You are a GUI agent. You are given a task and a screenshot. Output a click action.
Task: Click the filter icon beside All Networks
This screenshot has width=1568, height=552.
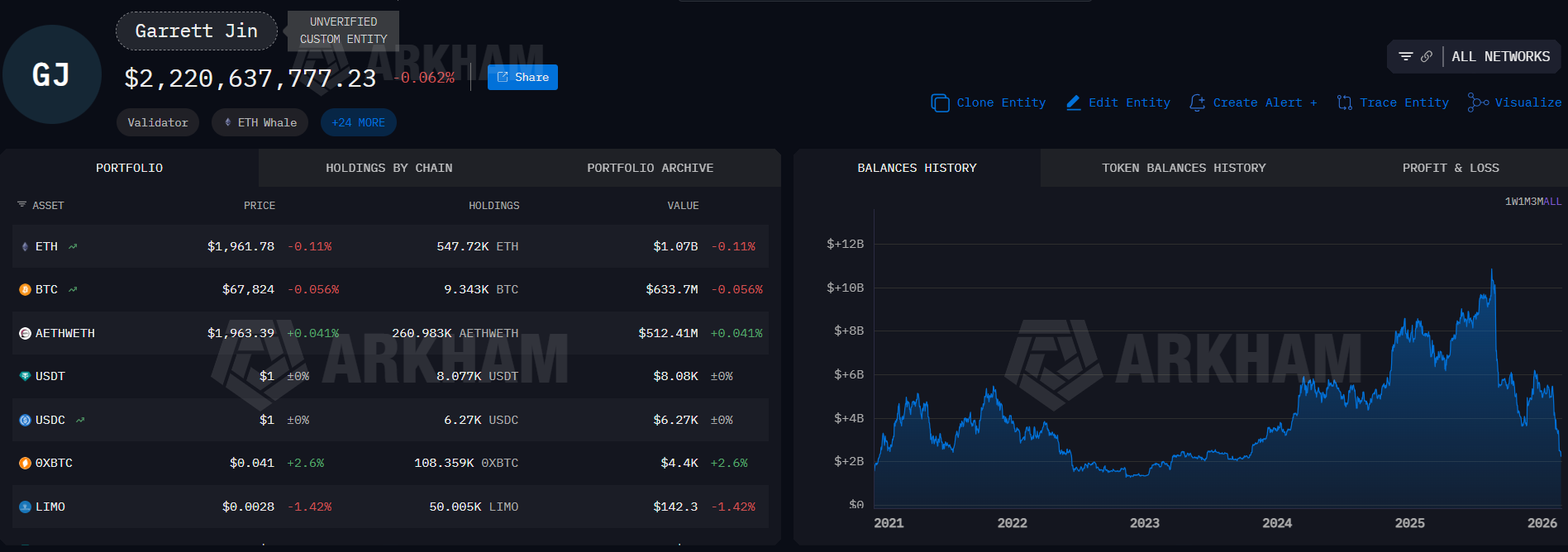coord(1405,56)
